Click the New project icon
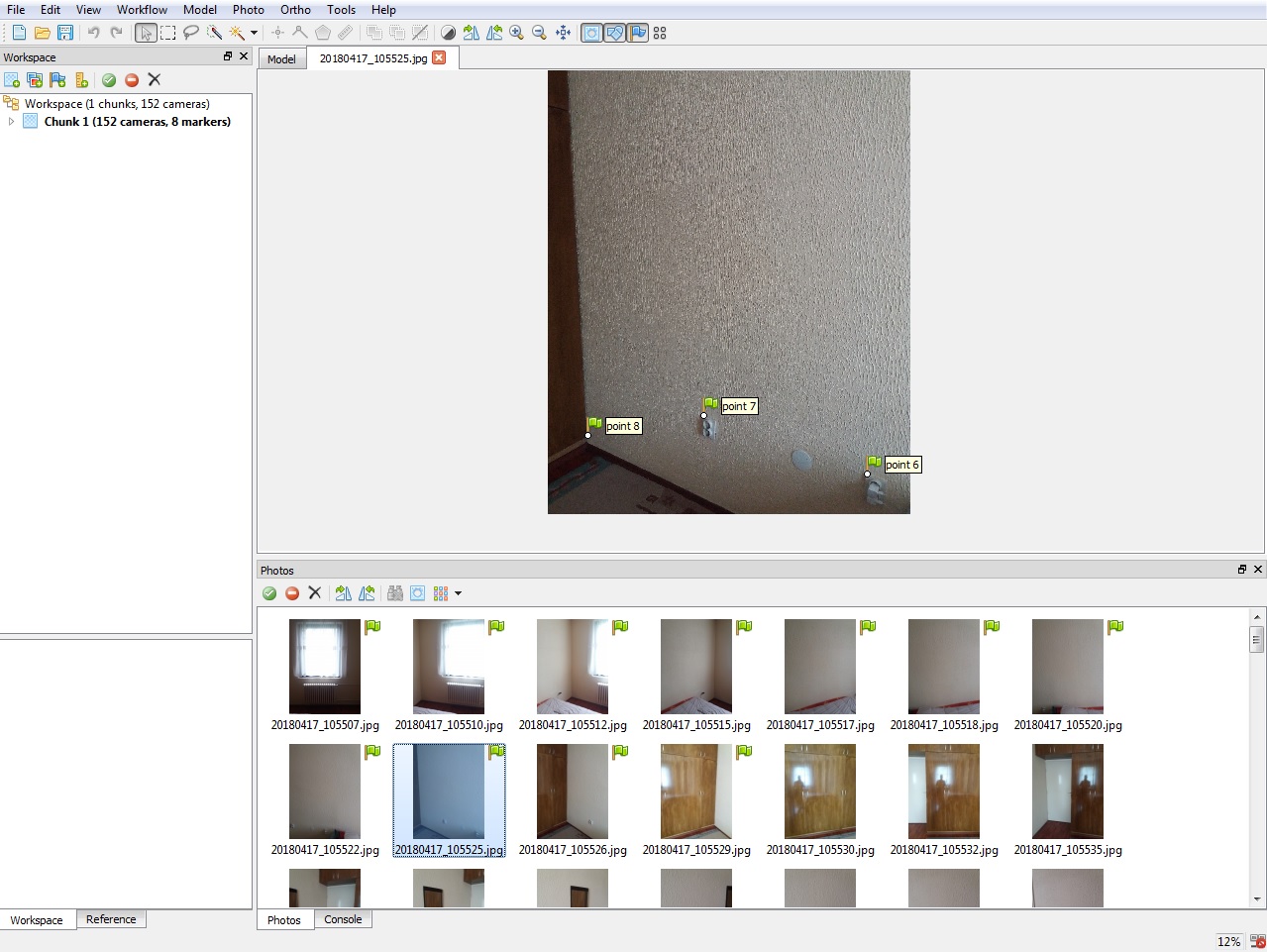 (x=19, y=33)
